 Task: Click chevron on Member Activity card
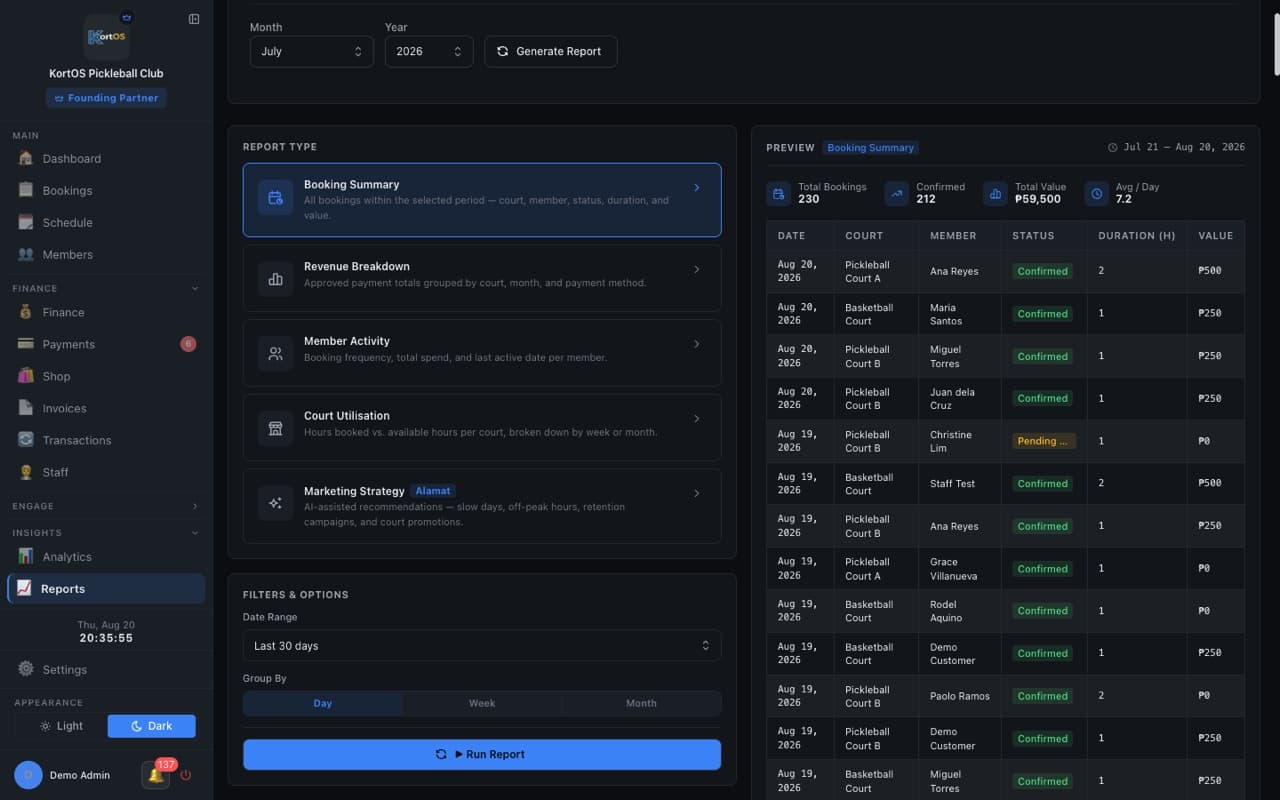coord(697,344)
